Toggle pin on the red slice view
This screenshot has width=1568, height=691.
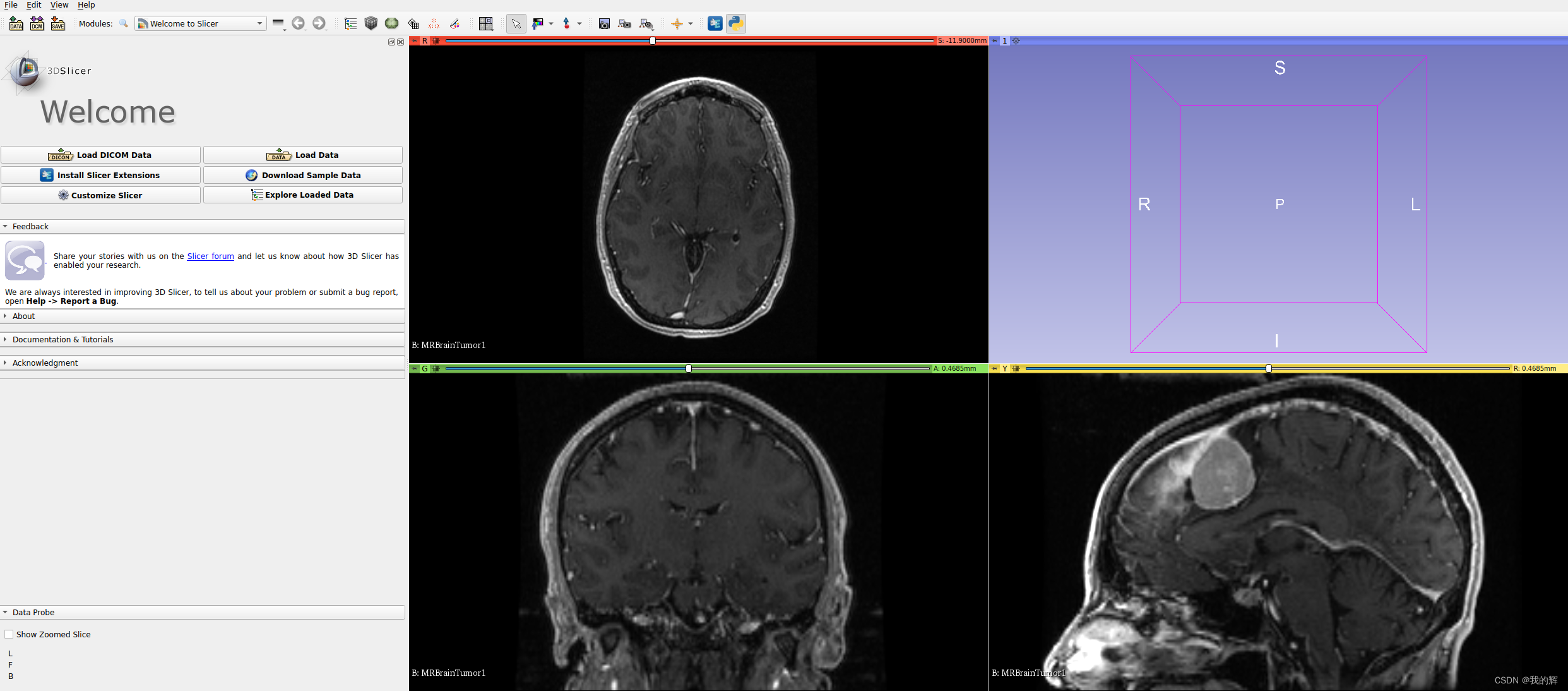[x=415, y=40]
